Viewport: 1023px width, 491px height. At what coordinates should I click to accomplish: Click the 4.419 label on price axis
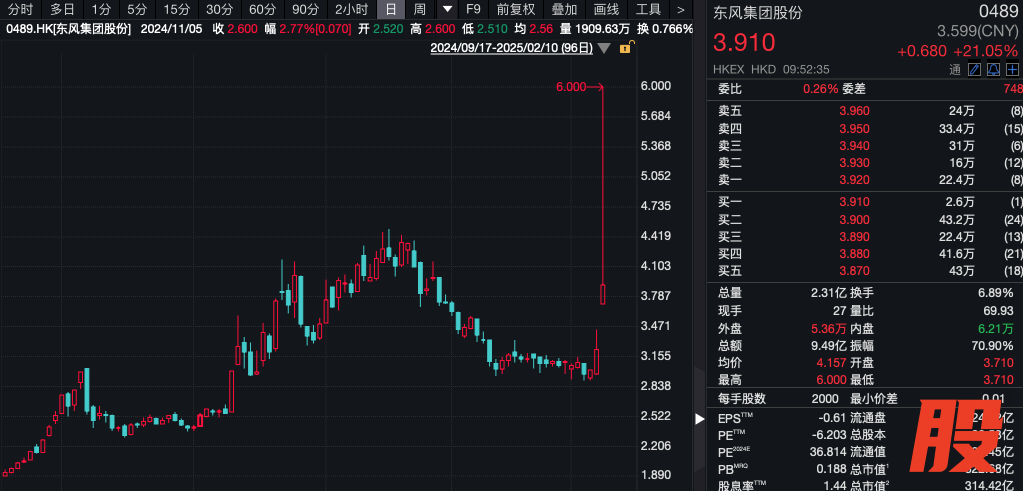[656, 235]
